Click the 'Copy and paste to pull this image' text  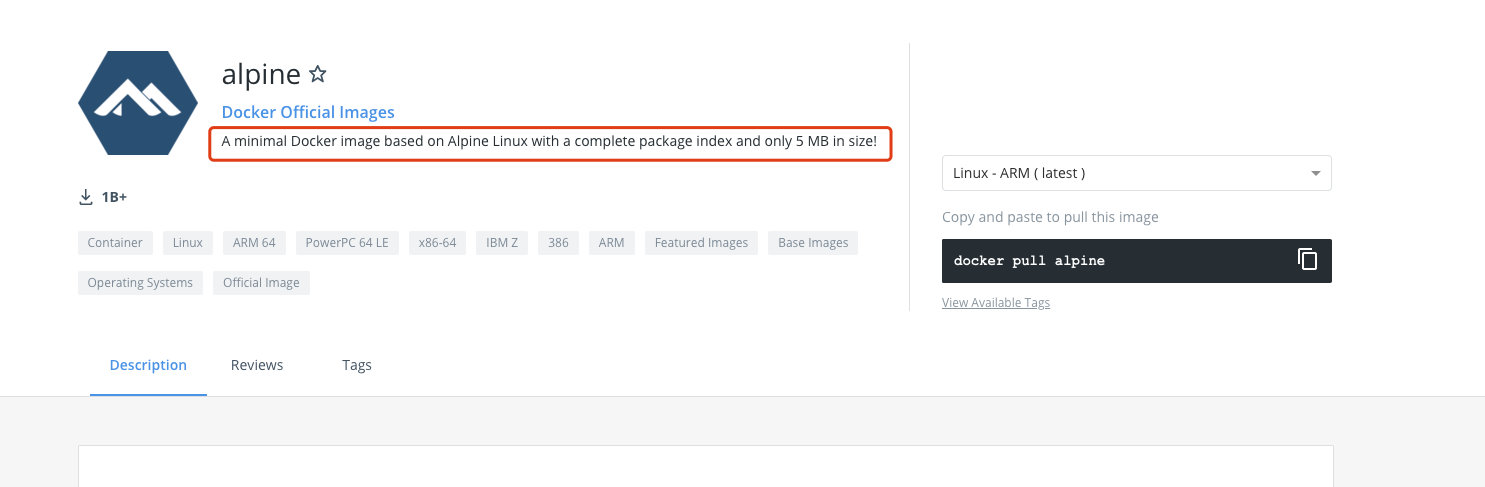(x=1050, y=217)
